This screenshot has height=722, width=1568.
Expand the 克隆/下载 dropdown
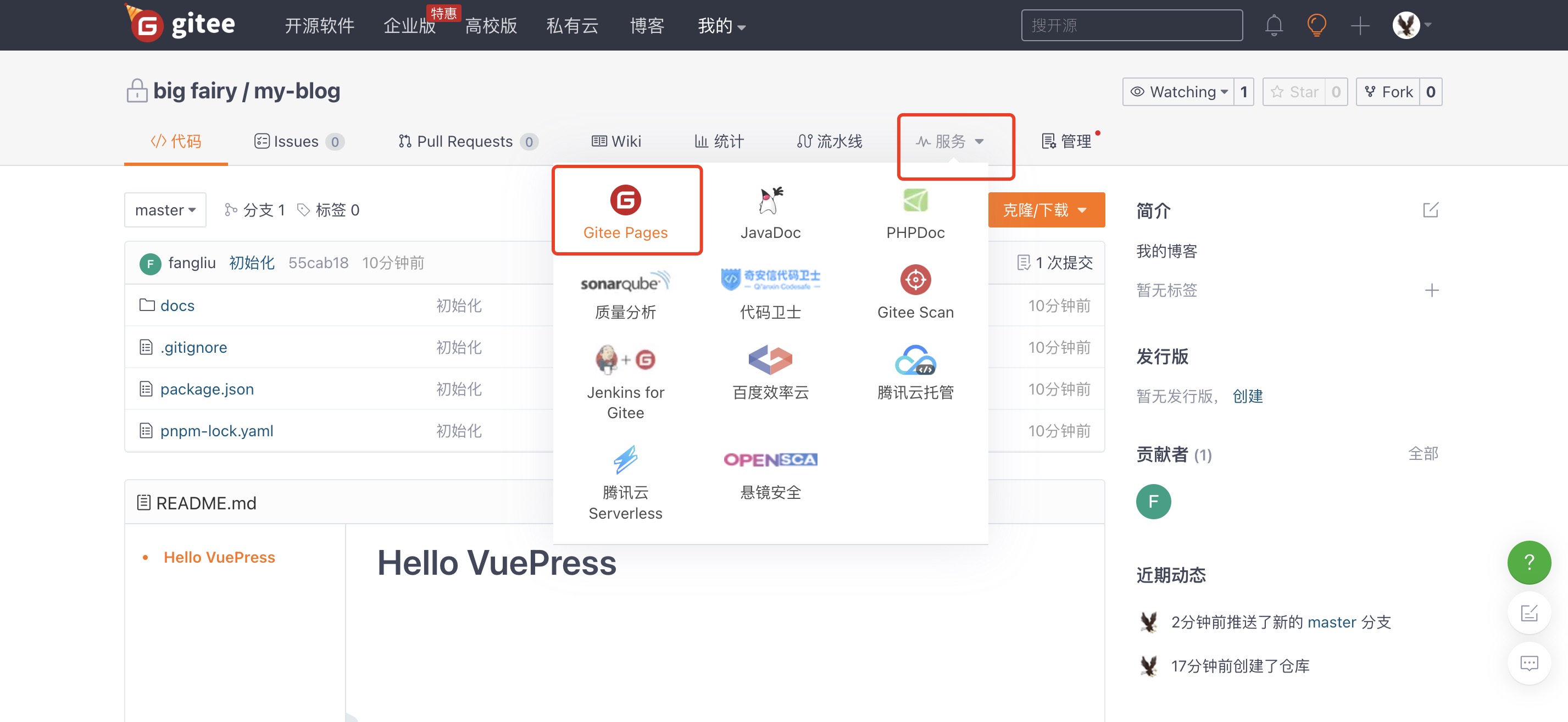1046,210
